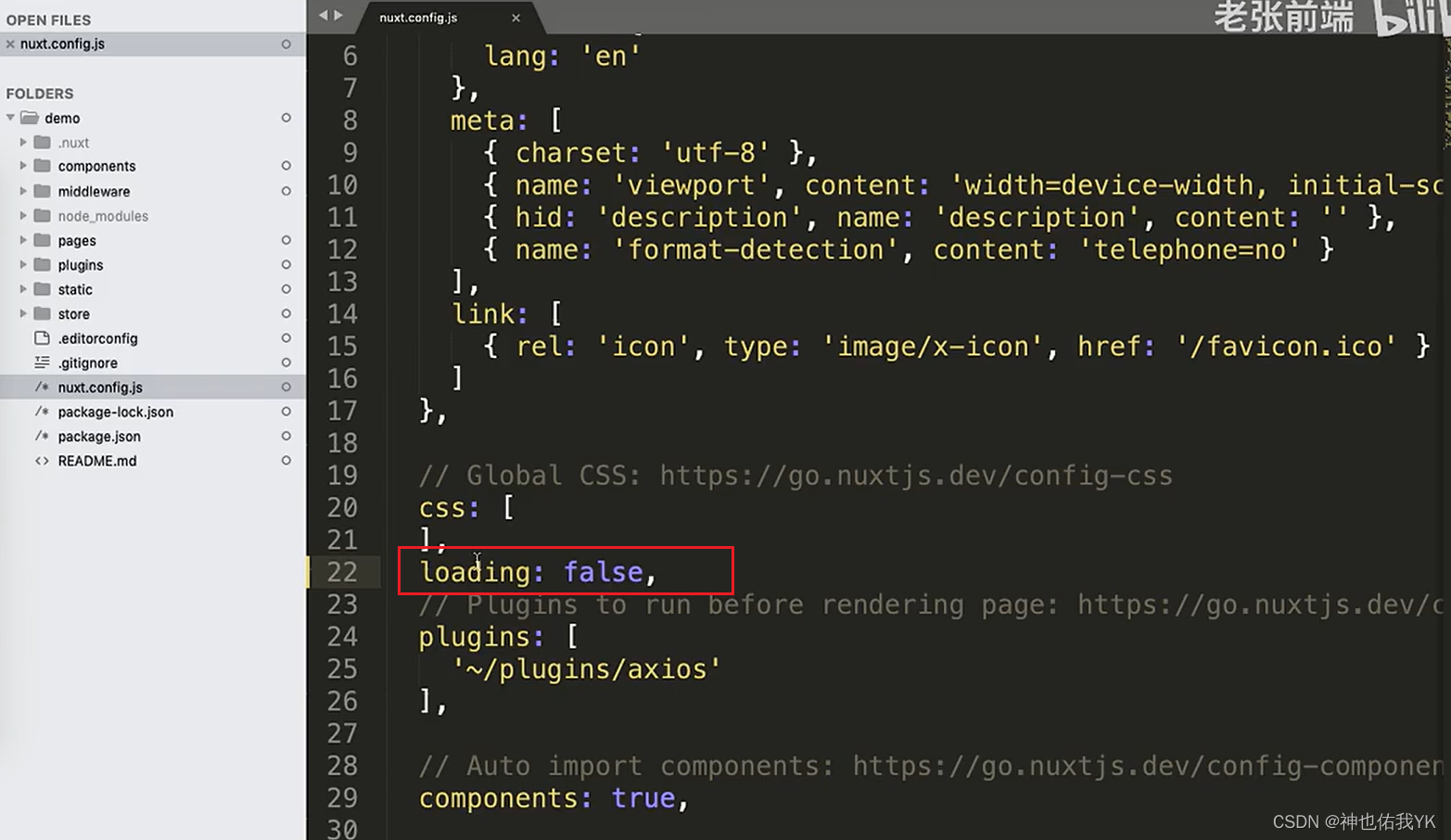This screenshot has height=840, width=1451.
Task: Click line number 22 in gutter
Action: [342, 572]
